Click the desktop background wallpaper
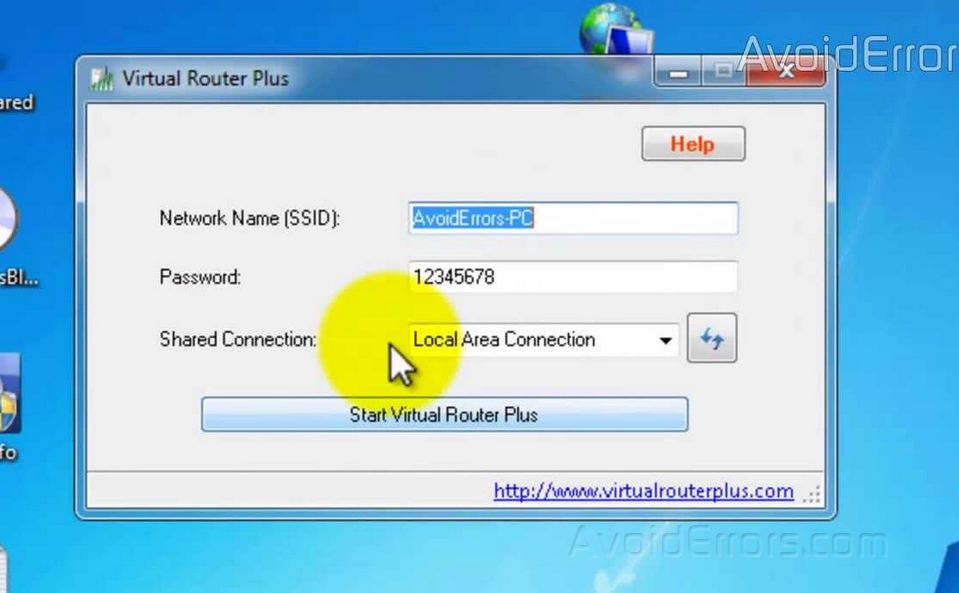 900,300
